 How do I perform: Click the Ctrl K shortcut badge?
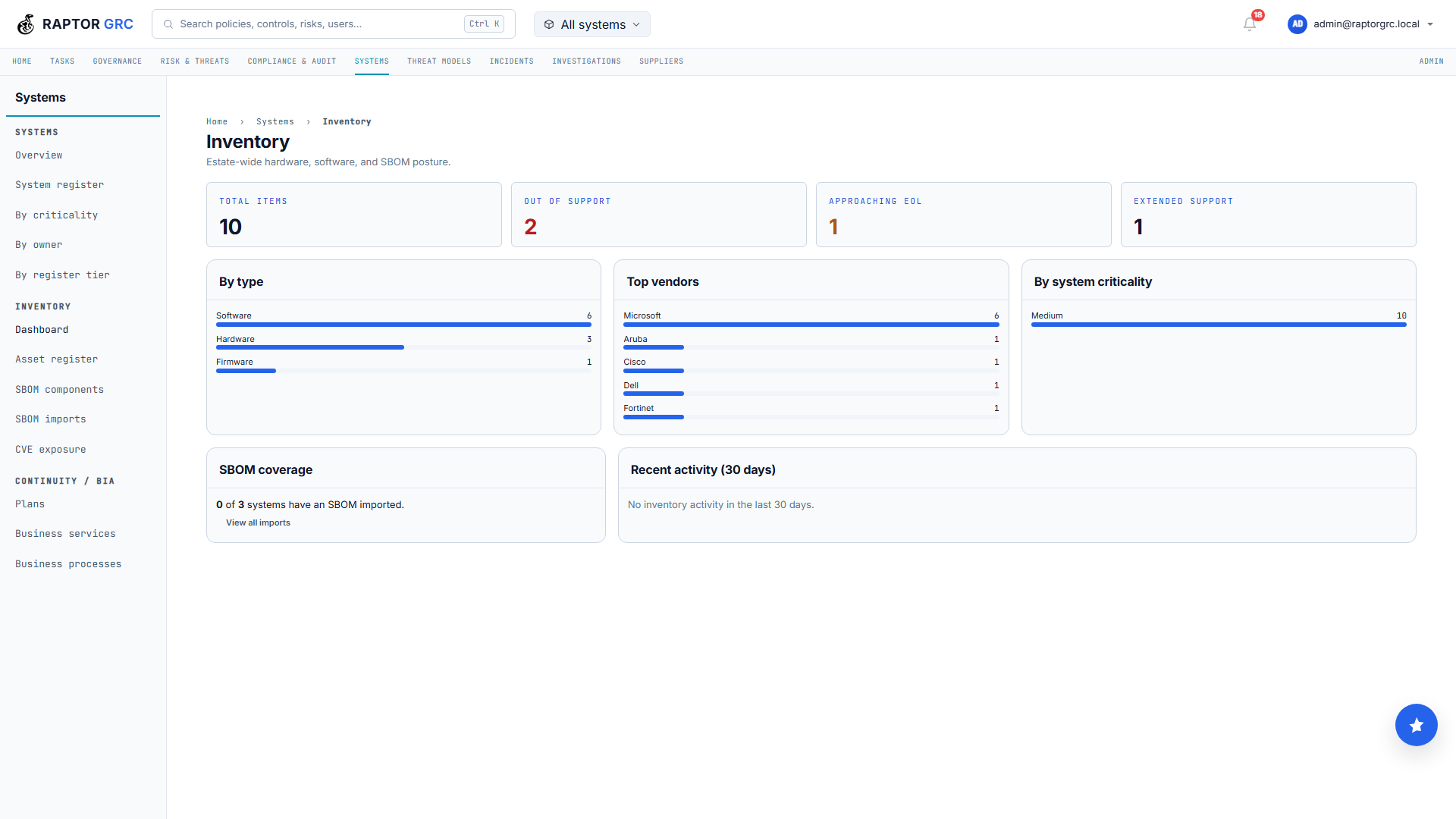[x=484, y=24]
